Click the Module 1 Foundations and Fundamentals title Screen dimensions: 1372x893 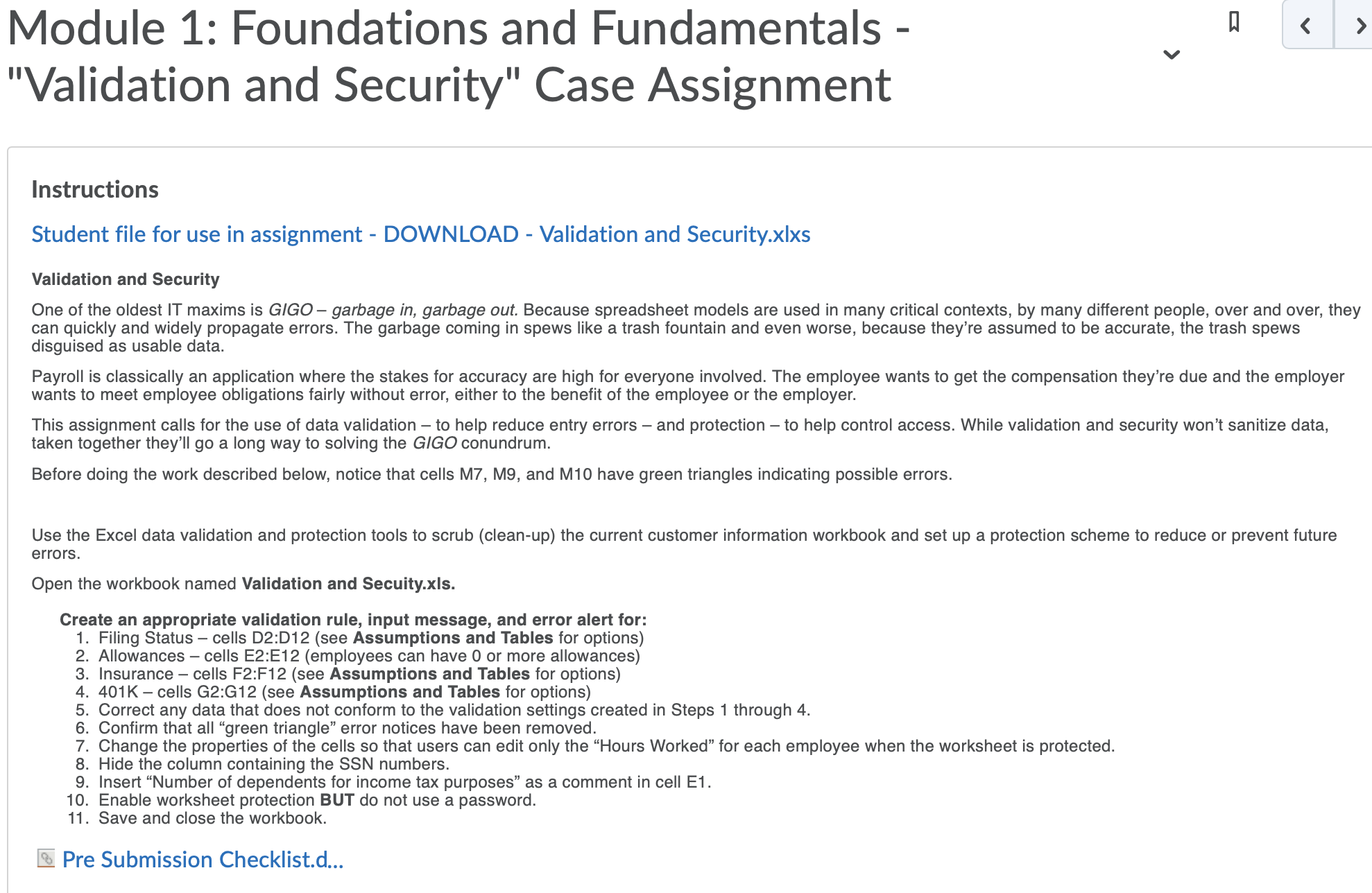click(458, 56)
